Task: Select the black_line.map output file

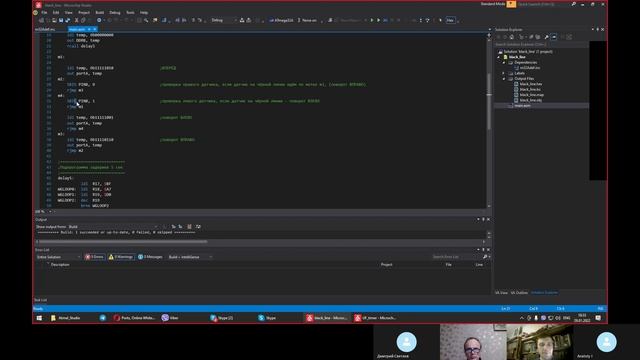Action: [x=531, y=95]
